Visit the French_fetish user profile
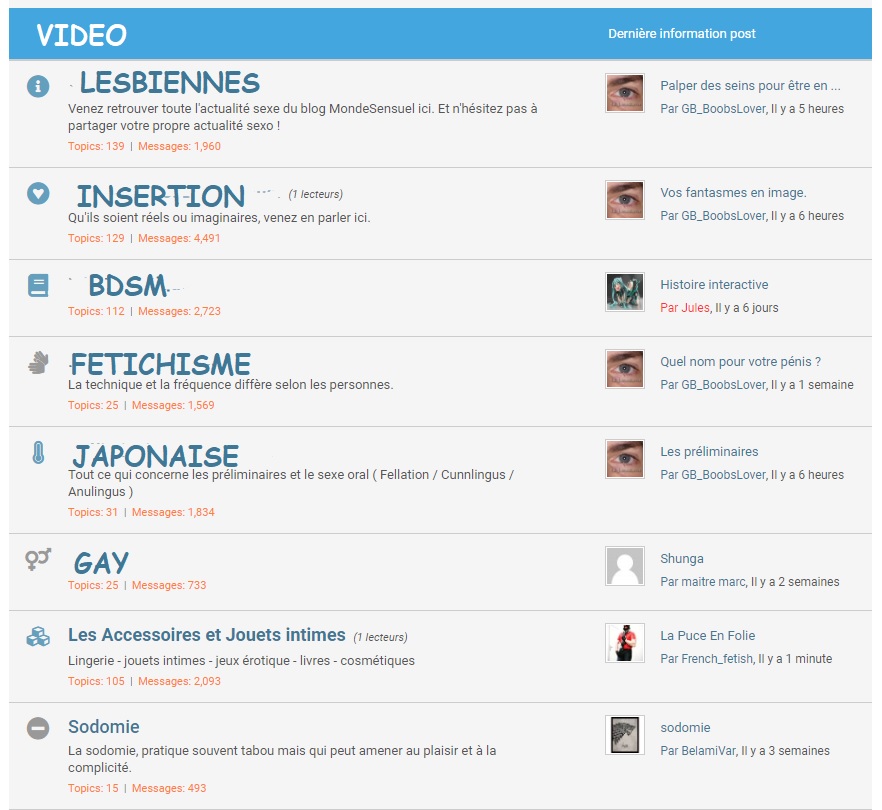The height and width of the screenshot is (810, 882). (x=717, y=659)
